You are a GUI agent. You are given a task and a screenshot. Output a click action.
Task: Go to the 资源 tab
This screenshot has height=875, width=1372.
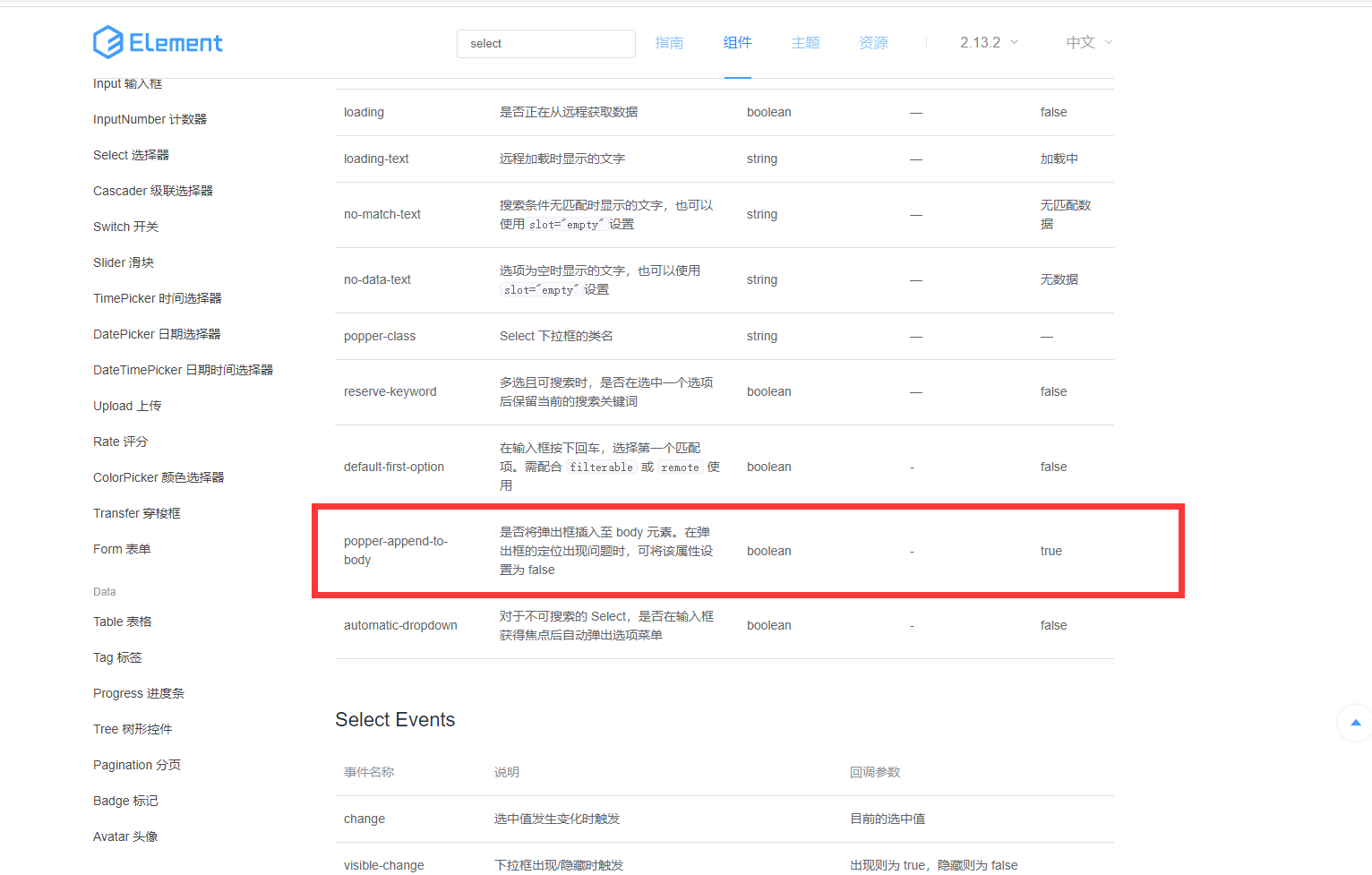point(873,42)
